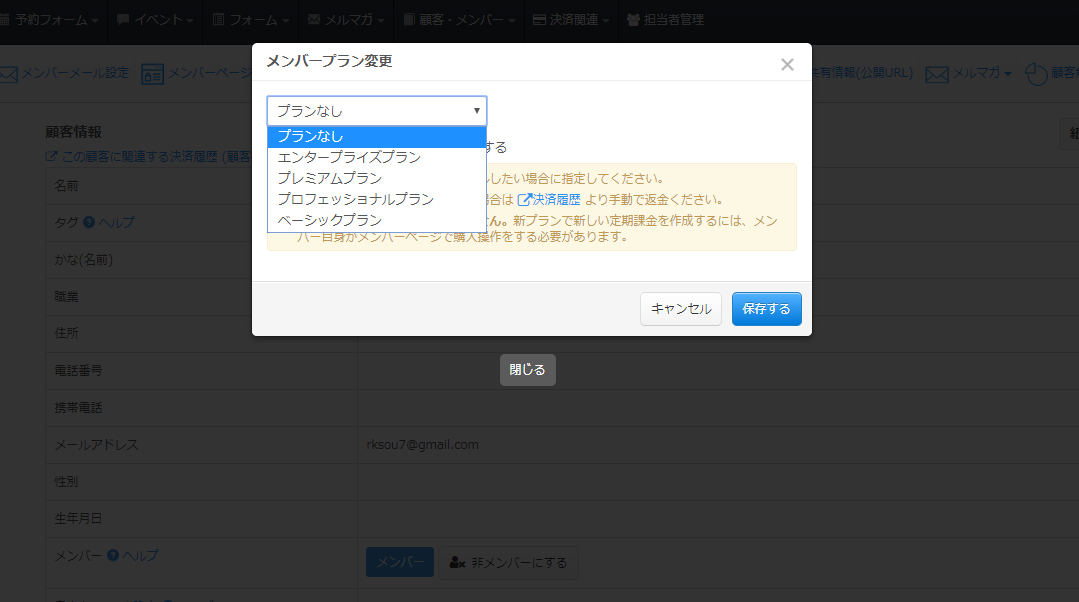
Task: Click the 非メンバーにする button
Action: click(508, 563)
